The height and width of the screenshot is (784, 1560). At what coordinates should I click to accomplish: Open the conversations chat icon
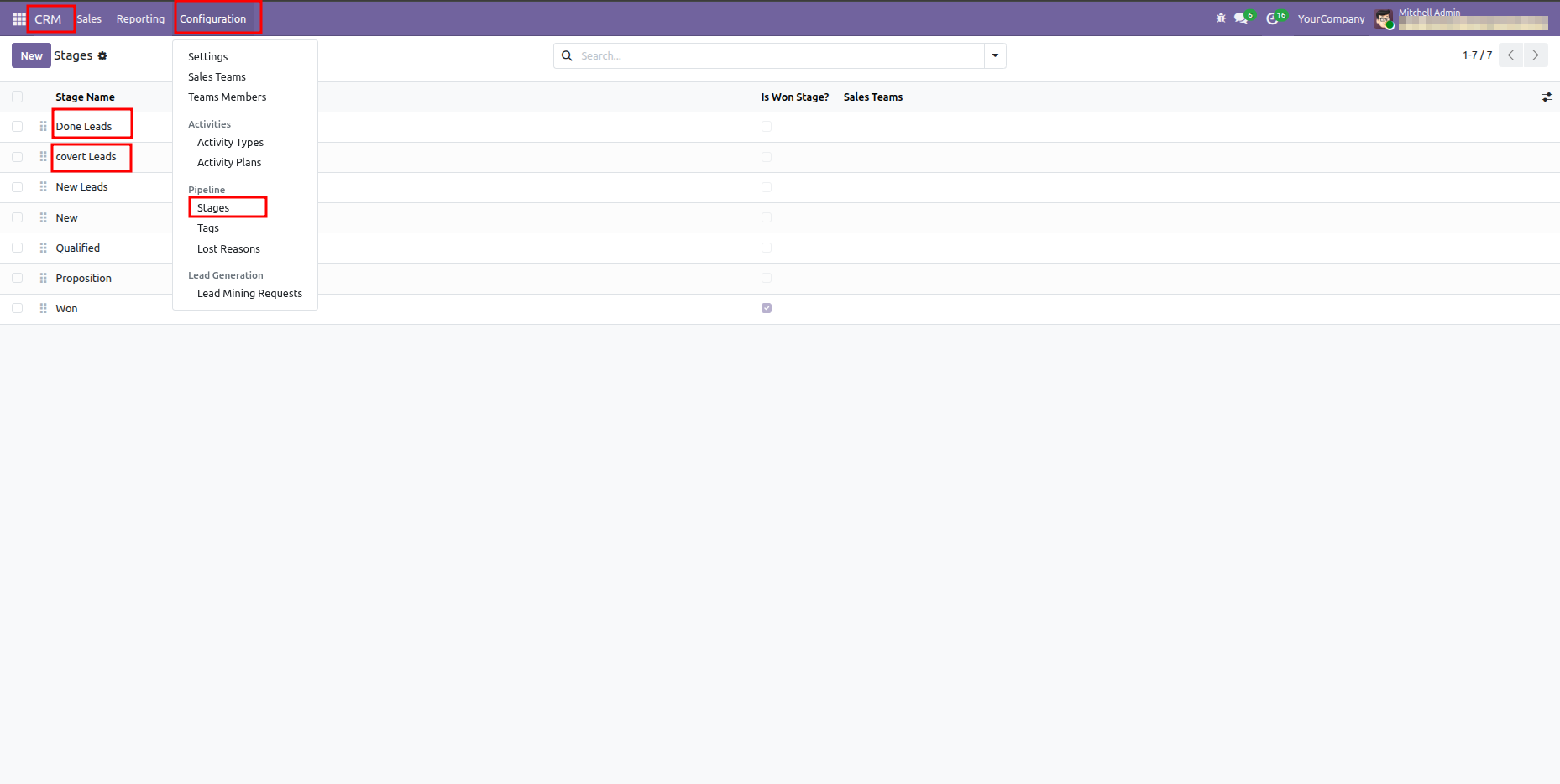pyautogui.click(x=1242, y=18)
